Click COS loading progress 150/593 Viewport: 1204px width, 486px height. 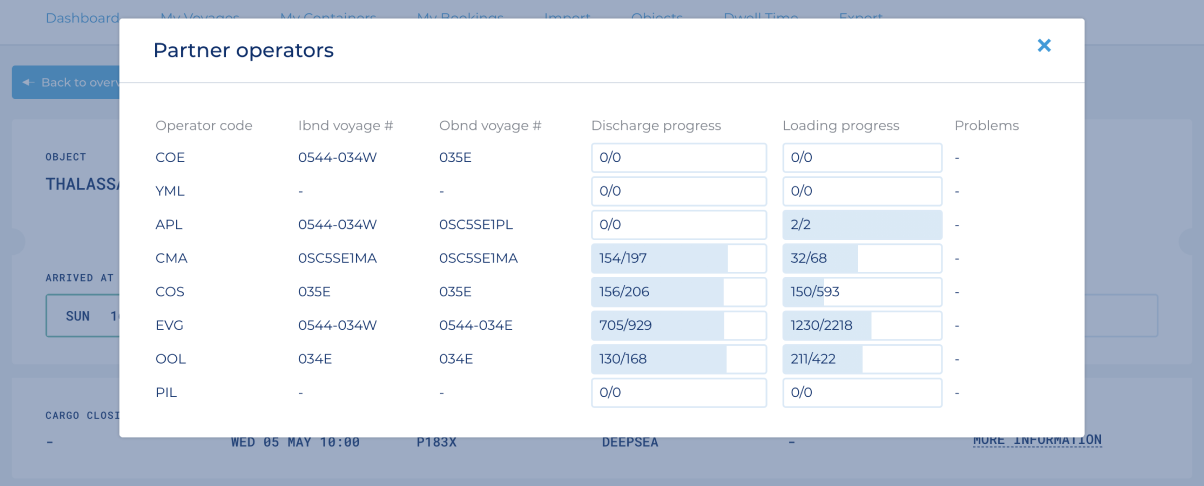(x=862, y=292)
